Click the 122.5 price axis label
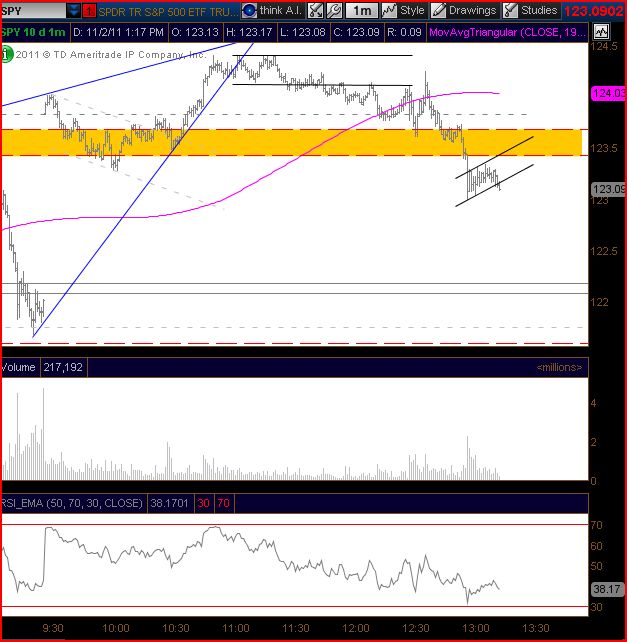This screenshot has height=642, width=627. point(604,251)
